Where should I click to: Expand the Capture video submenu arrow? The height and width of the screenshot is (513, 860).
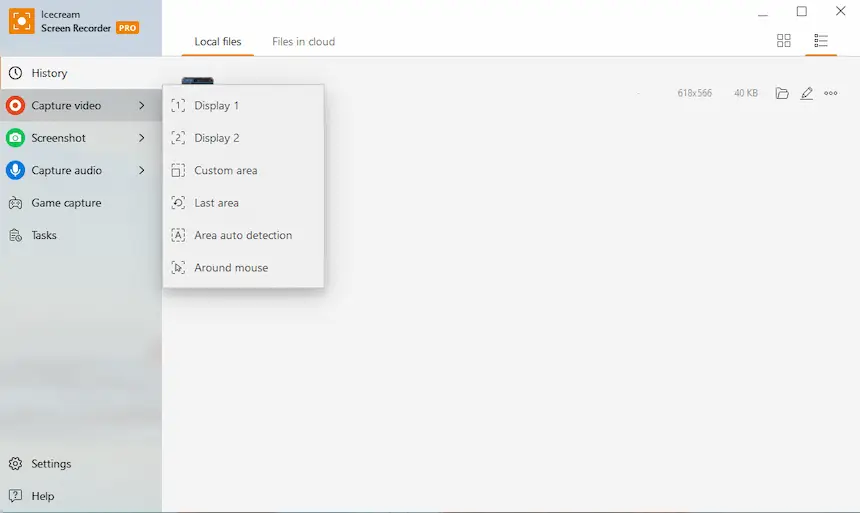coord(142,105)
